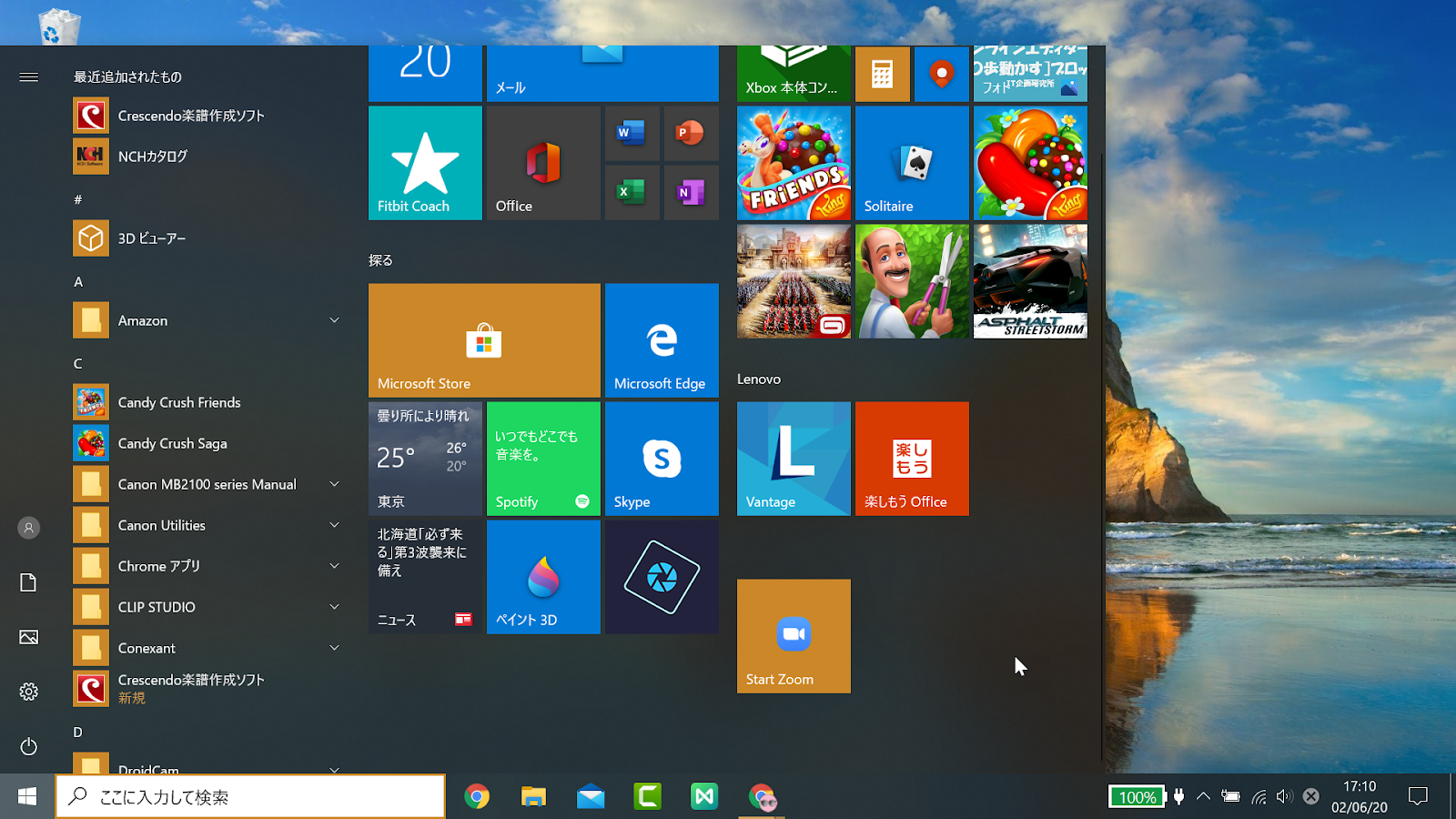This screenshot has height=819, width=1456.
Task: Launch Start Zoom tile
Action: (x=794, y=636)
